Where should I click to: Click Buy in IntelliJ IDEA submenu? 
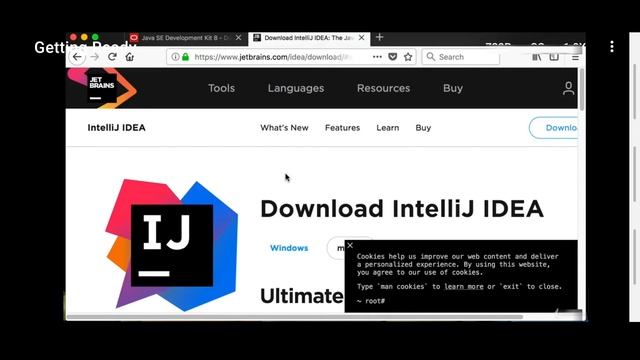(423, 128)
